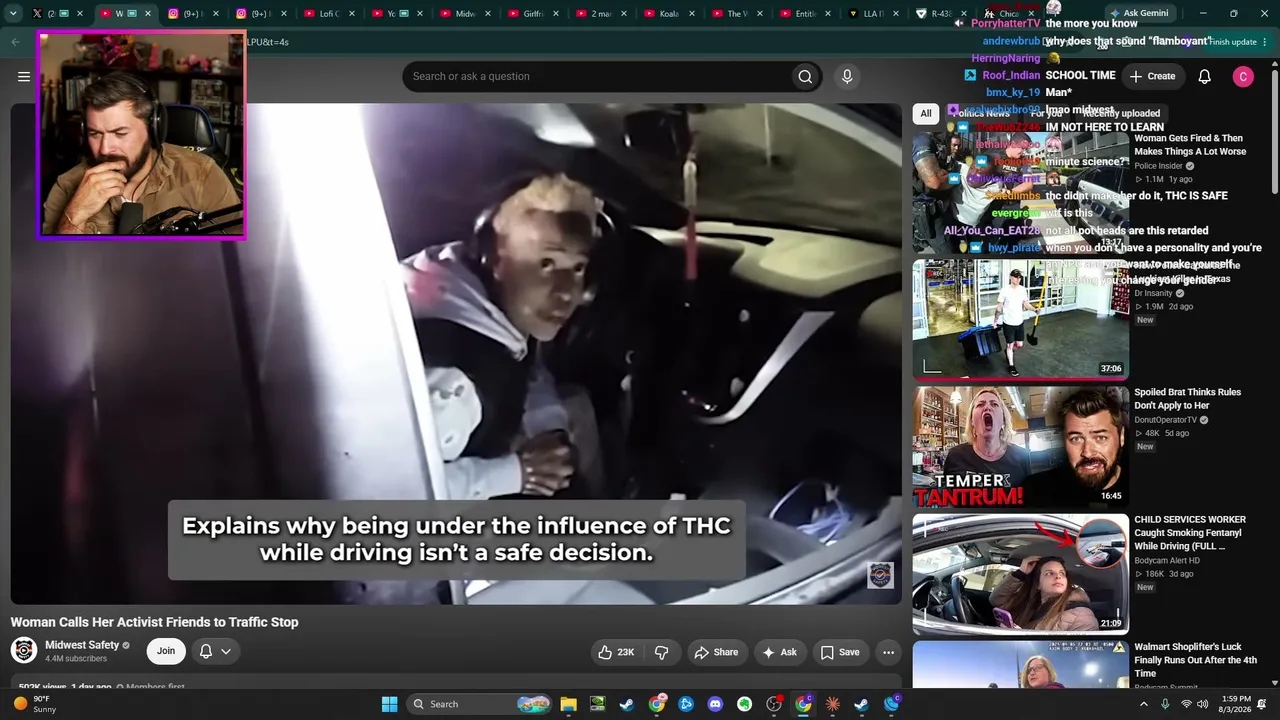Open Spoiled Brat Thinks Rules video thumbnail
Viewport: 1280px width, 720px height.
tap(1020, 446)
